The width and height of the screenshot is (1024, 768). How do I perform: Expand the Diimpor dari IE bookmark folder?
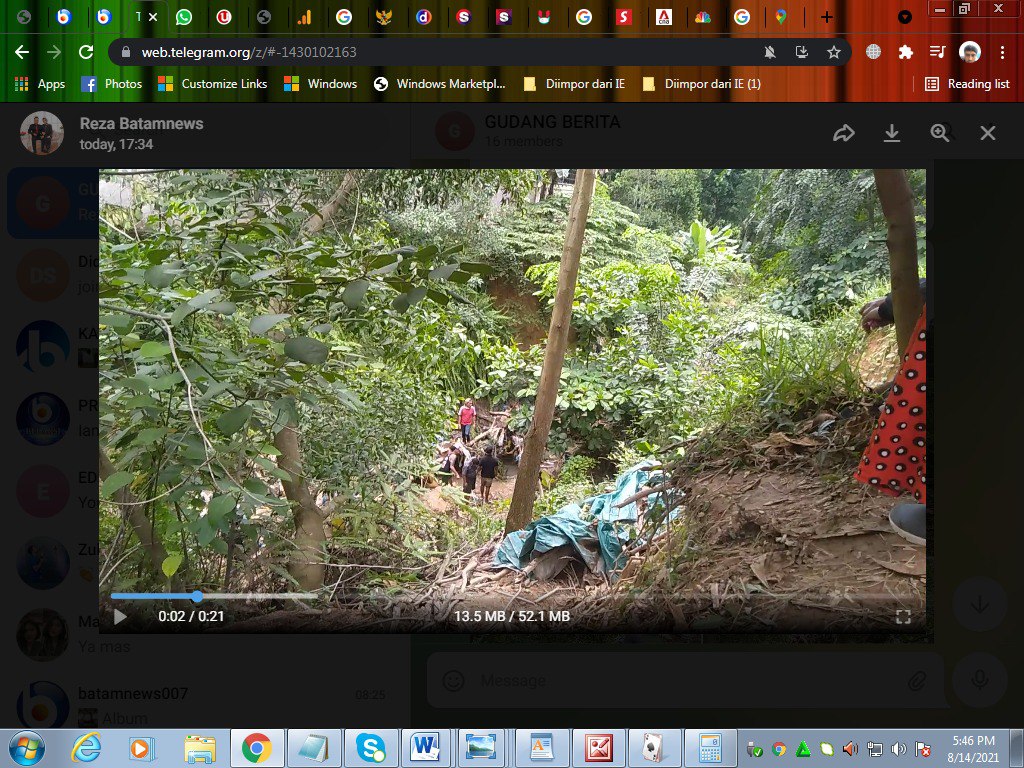pyautogui.click(x=573, y=84)
